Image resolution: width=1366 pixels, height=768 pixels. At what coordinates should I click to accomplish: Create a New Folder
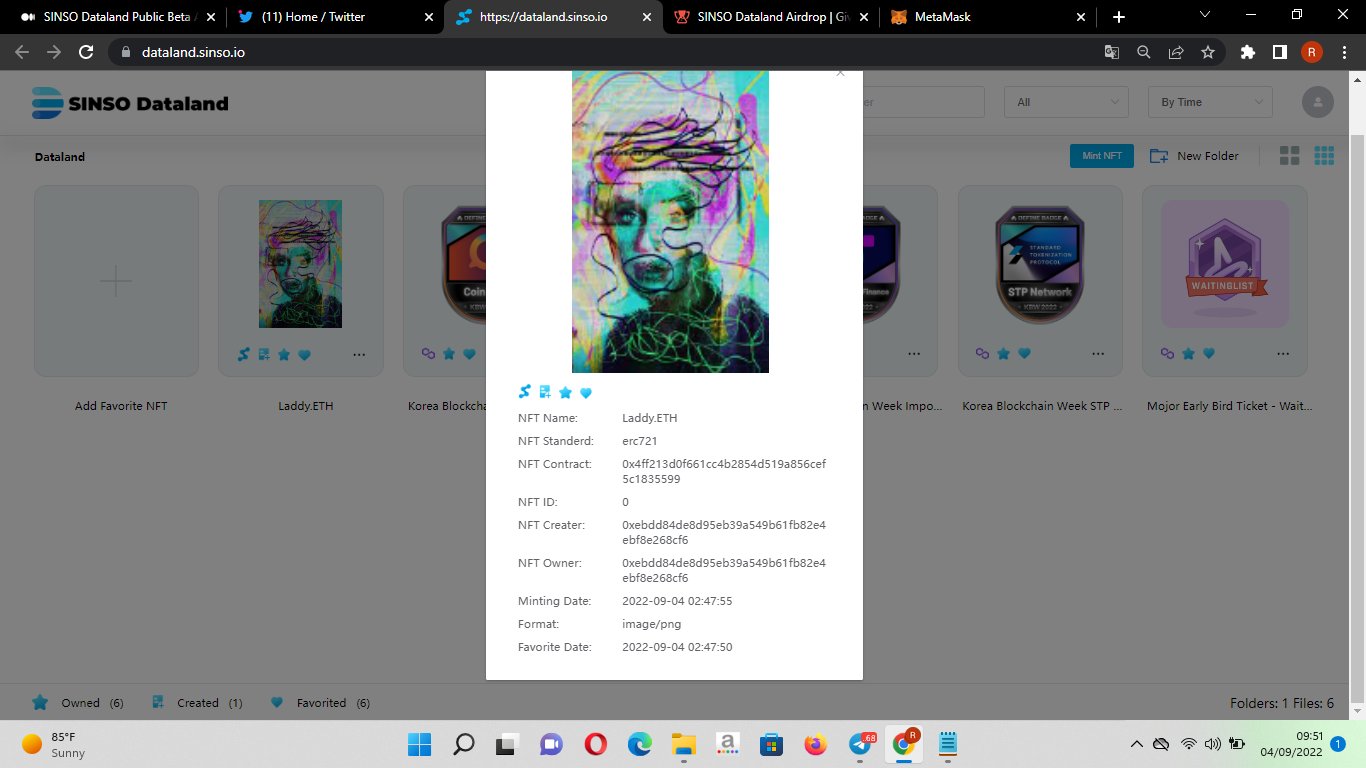[x=1194, y=156]
